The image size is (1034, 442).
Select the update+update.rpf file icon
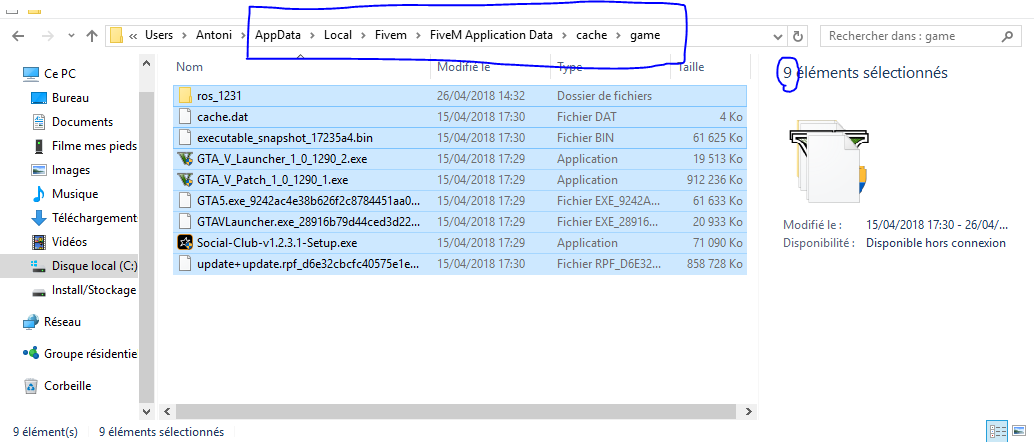coord(185,264)
